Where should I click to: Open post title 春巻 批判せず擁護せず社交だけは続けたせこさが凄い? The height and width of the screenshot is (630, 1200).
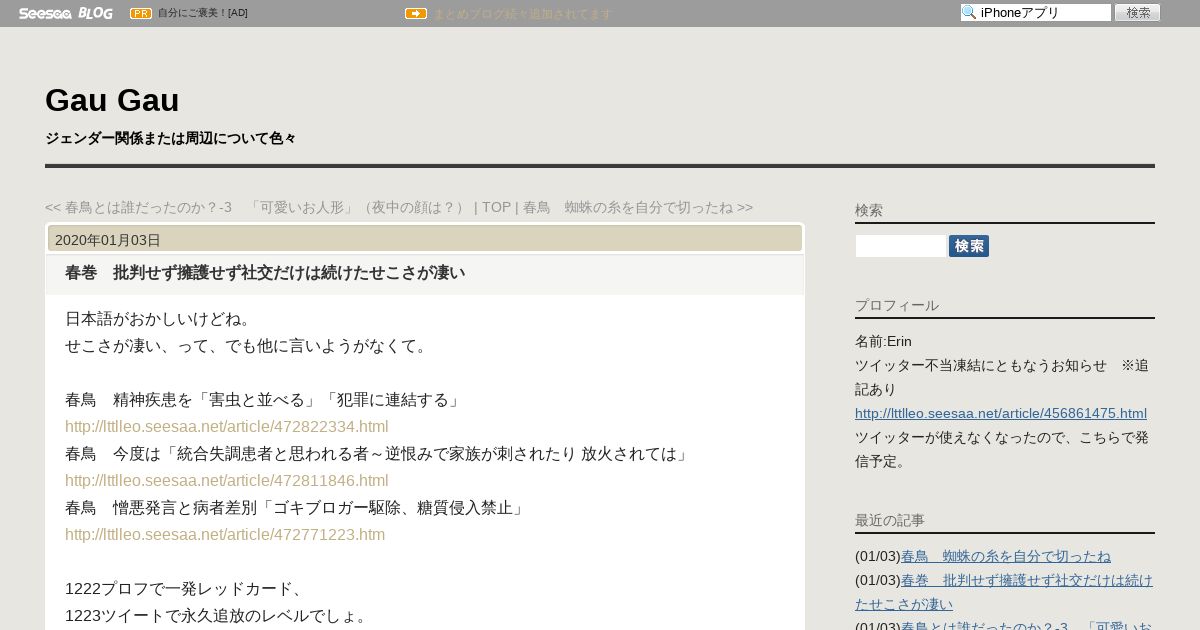point(265,273)
